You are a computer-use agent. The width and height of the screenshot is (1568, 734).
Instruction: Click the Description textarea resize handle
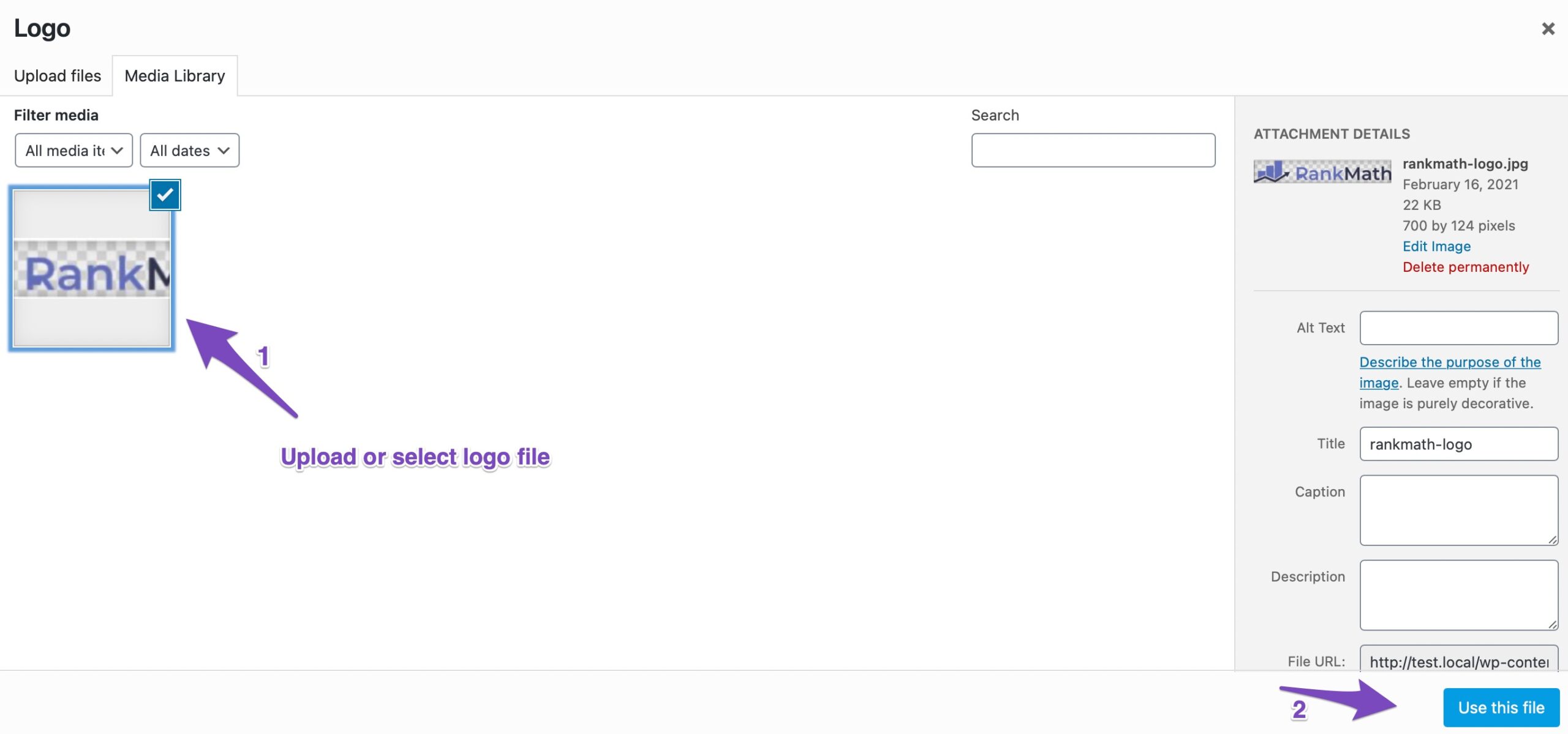pos(1552,624)
